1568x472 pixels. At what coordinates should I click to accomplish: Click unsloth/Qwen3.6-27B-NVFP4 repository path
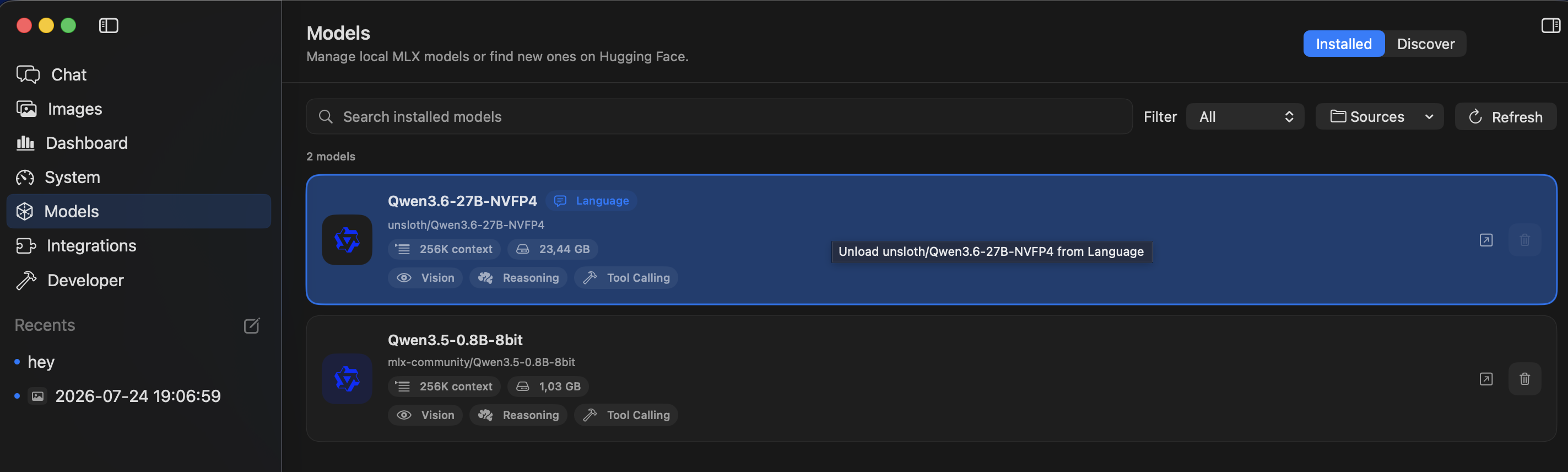466,225
